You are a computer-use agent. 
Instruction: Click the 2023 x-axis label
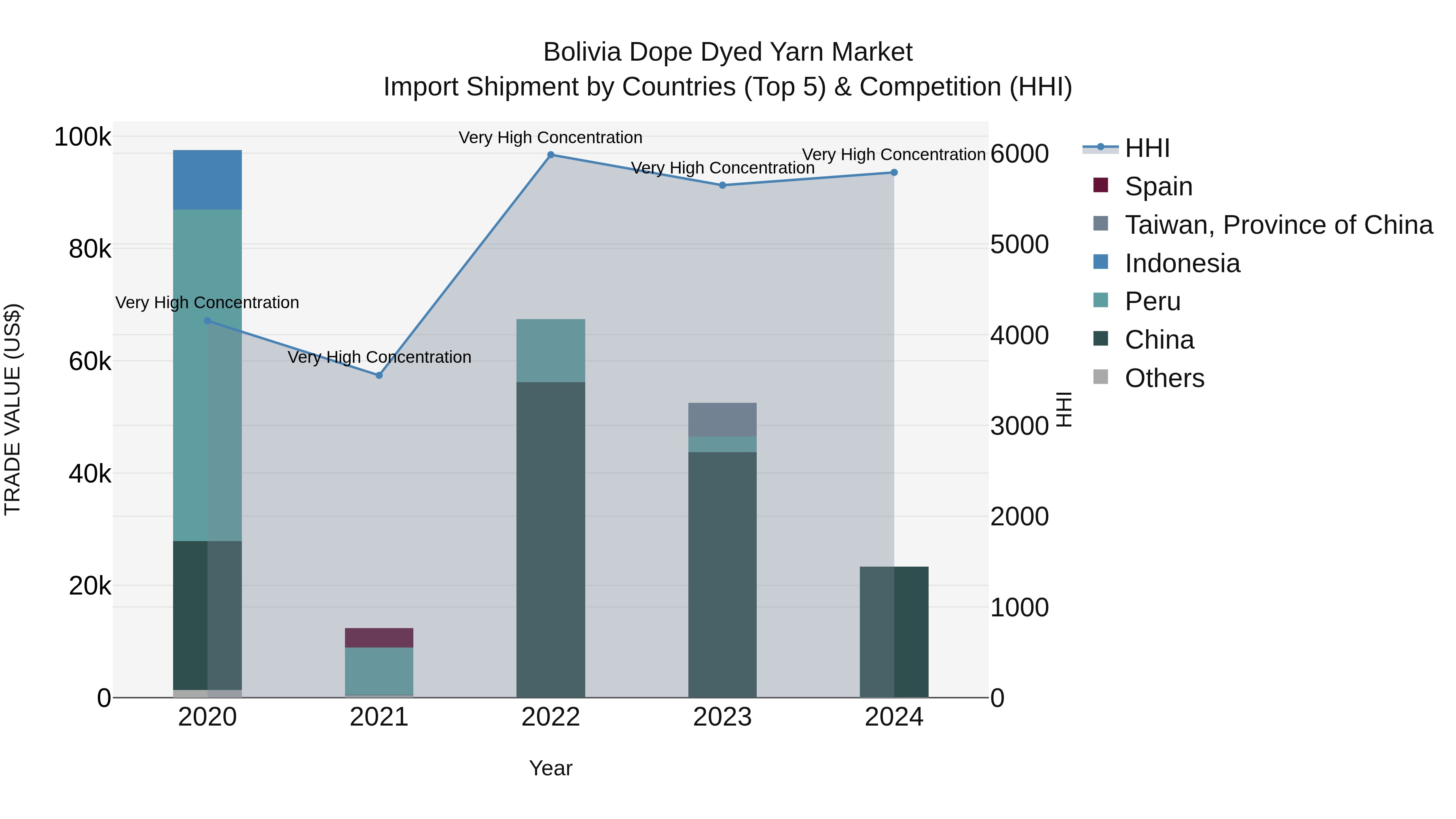coord(722,717)
